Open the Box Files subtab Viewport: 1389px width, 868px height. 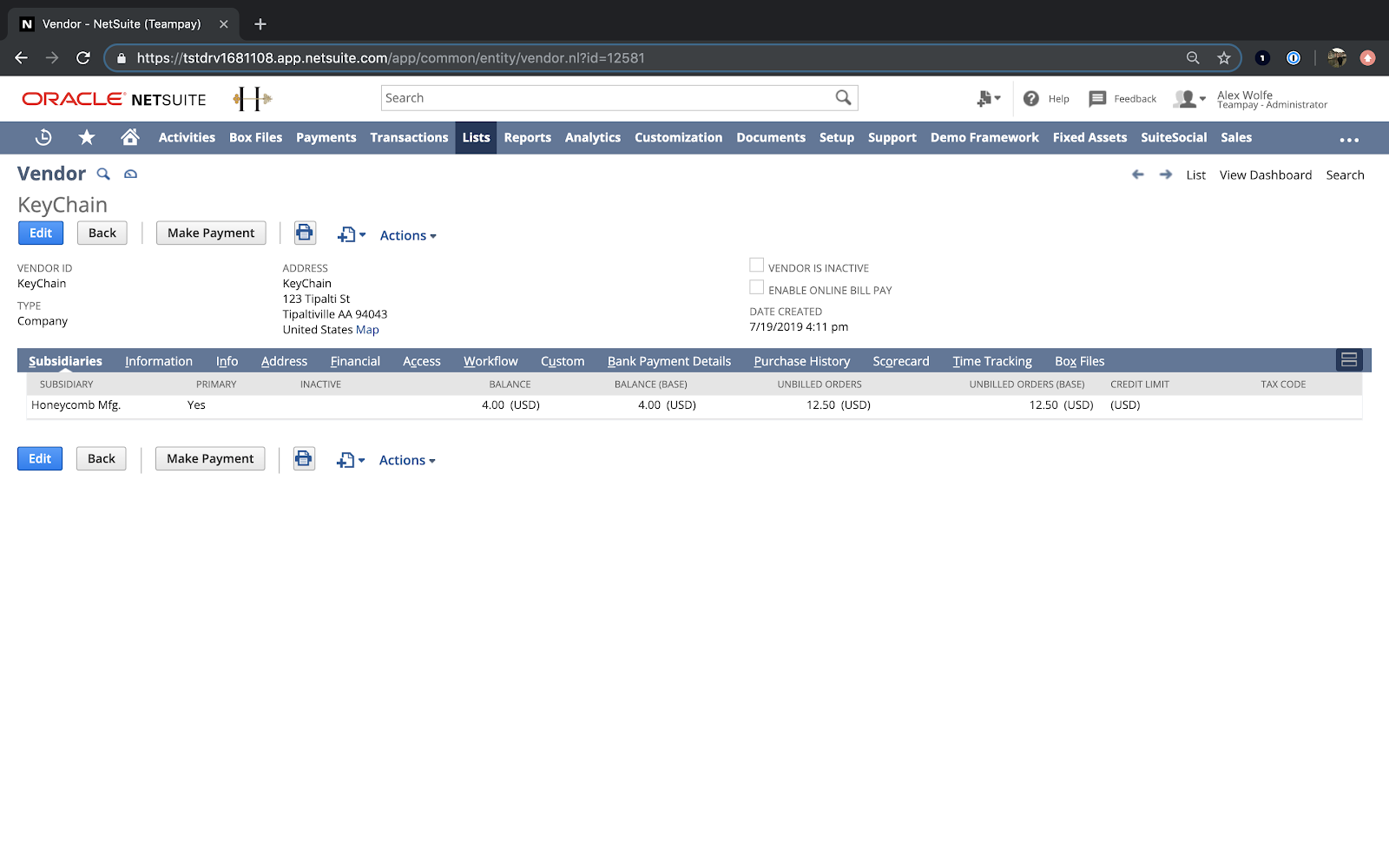1080,361
